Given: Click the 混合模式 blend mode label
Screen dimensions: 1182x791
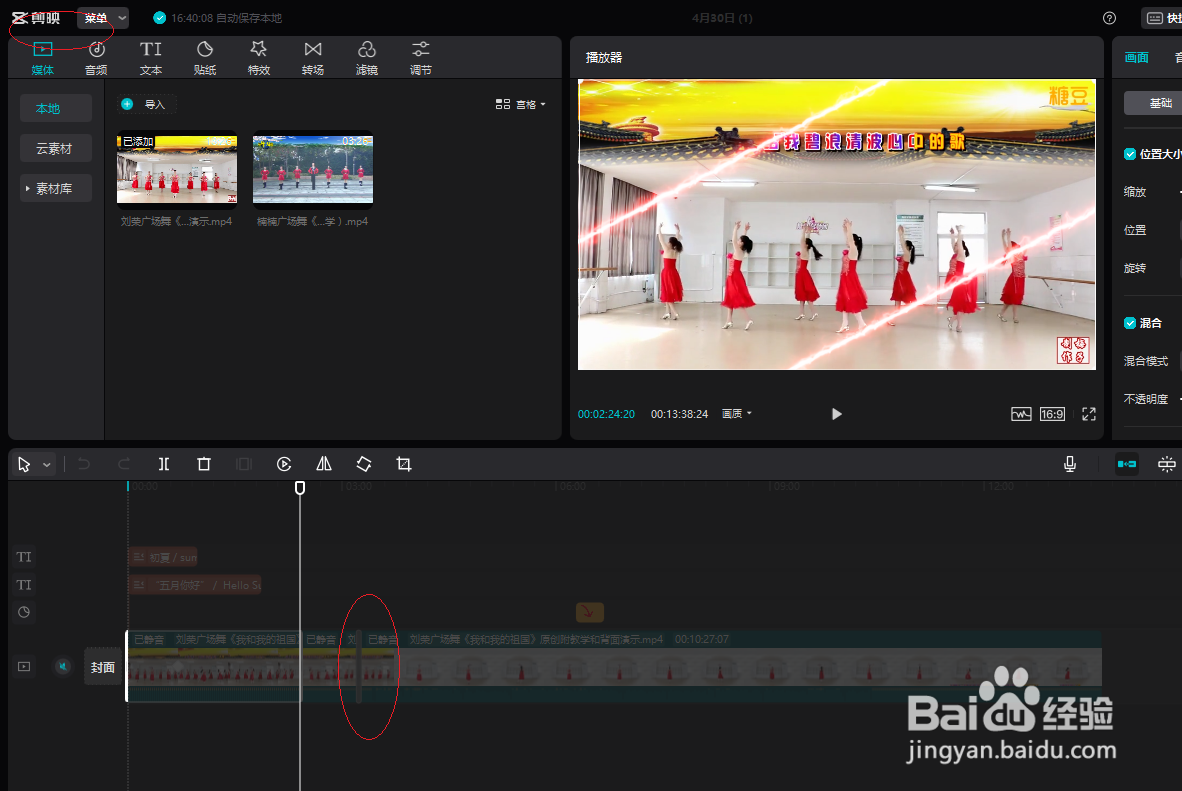Looking at the screenshot, I should tap(1146, 361).
